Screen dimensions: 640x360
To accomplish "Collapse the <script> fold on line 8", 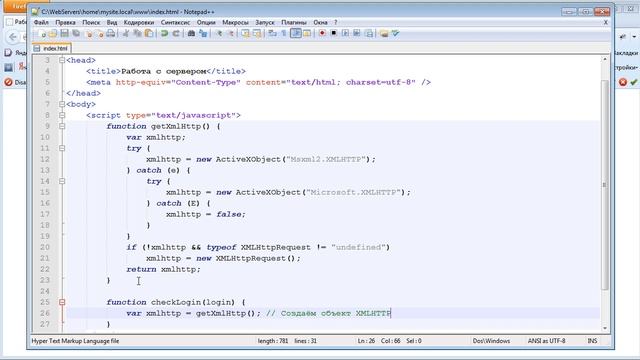I will point(62,115).
